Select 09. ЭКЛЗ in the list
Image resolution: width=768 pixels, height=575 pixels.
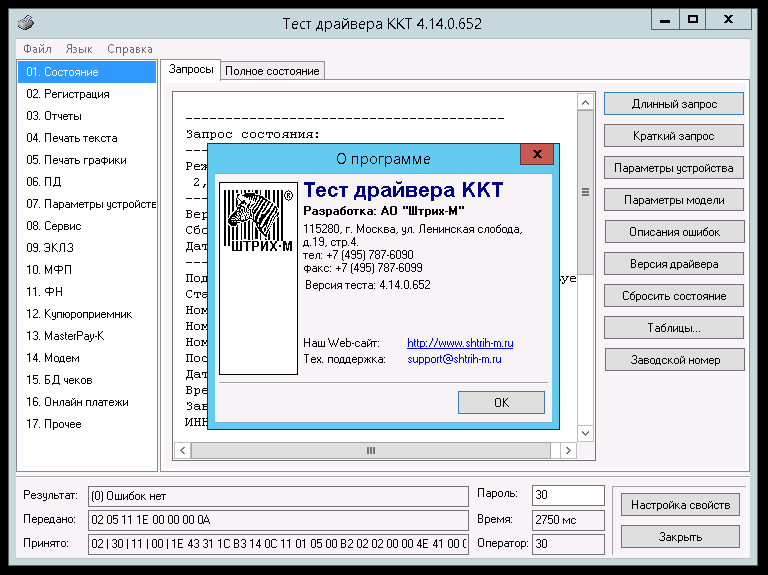click(87, 248)
